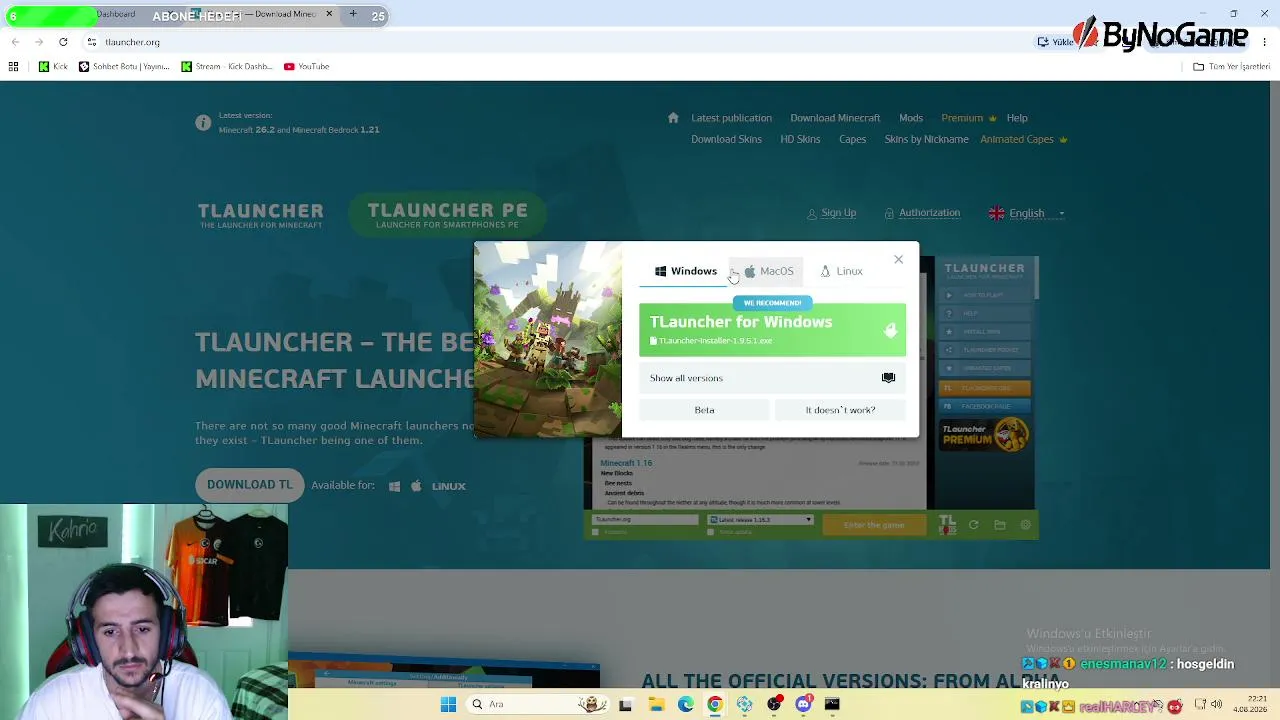
Task: Open Task View from the taskbar
Action: [625, 704]
